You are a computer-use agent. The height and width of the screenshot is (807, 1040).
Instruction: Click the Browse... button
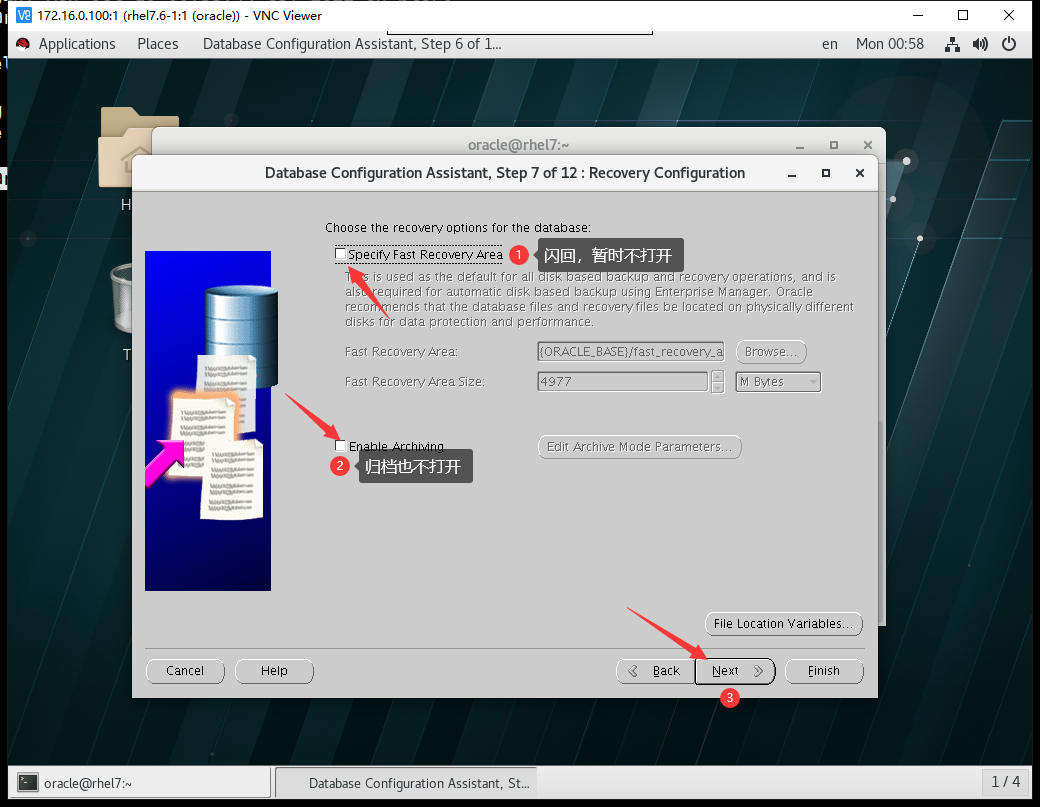pos(771,351)
